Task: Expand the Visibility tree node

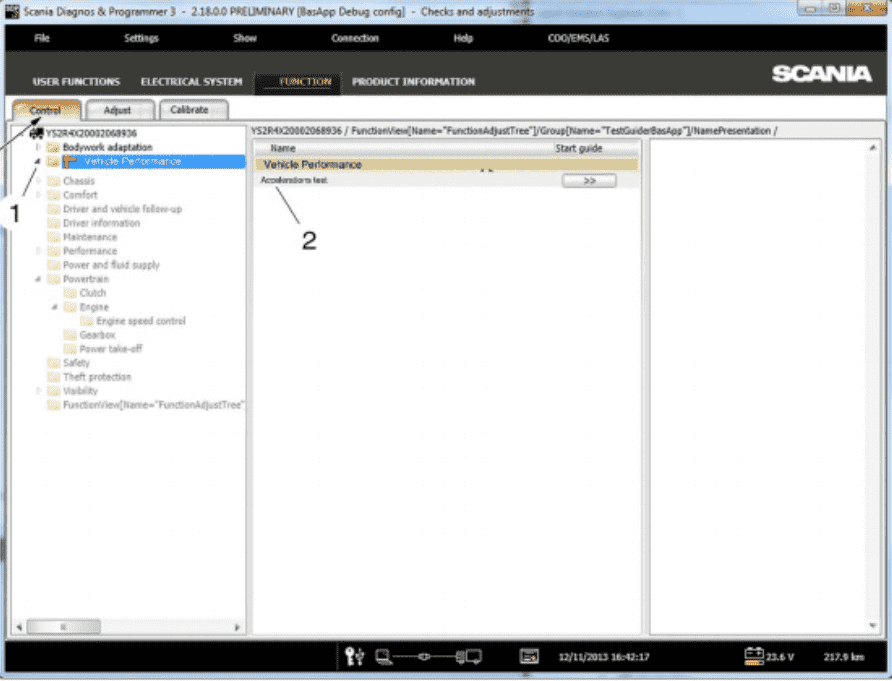Action: pos(39,392)
